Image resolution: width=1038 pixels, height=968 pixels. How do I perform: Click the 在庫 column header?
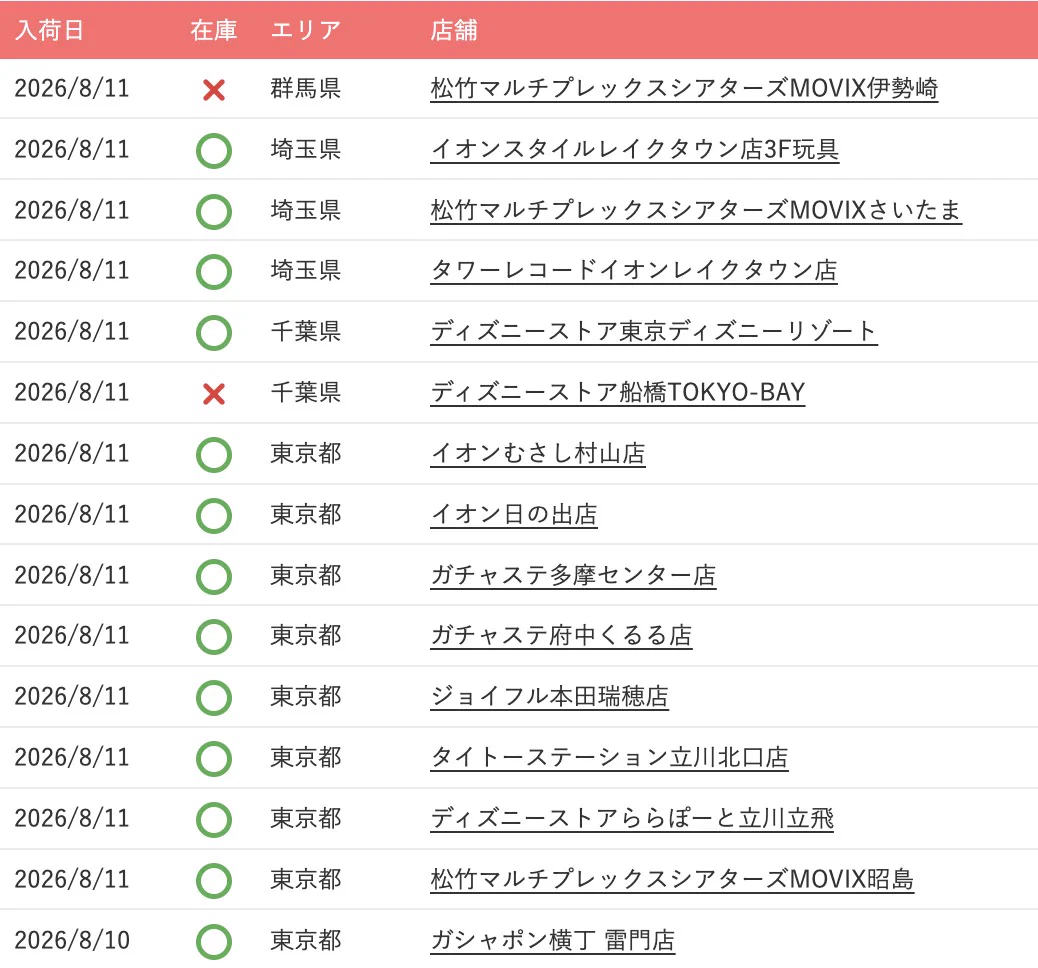(213, 30)
